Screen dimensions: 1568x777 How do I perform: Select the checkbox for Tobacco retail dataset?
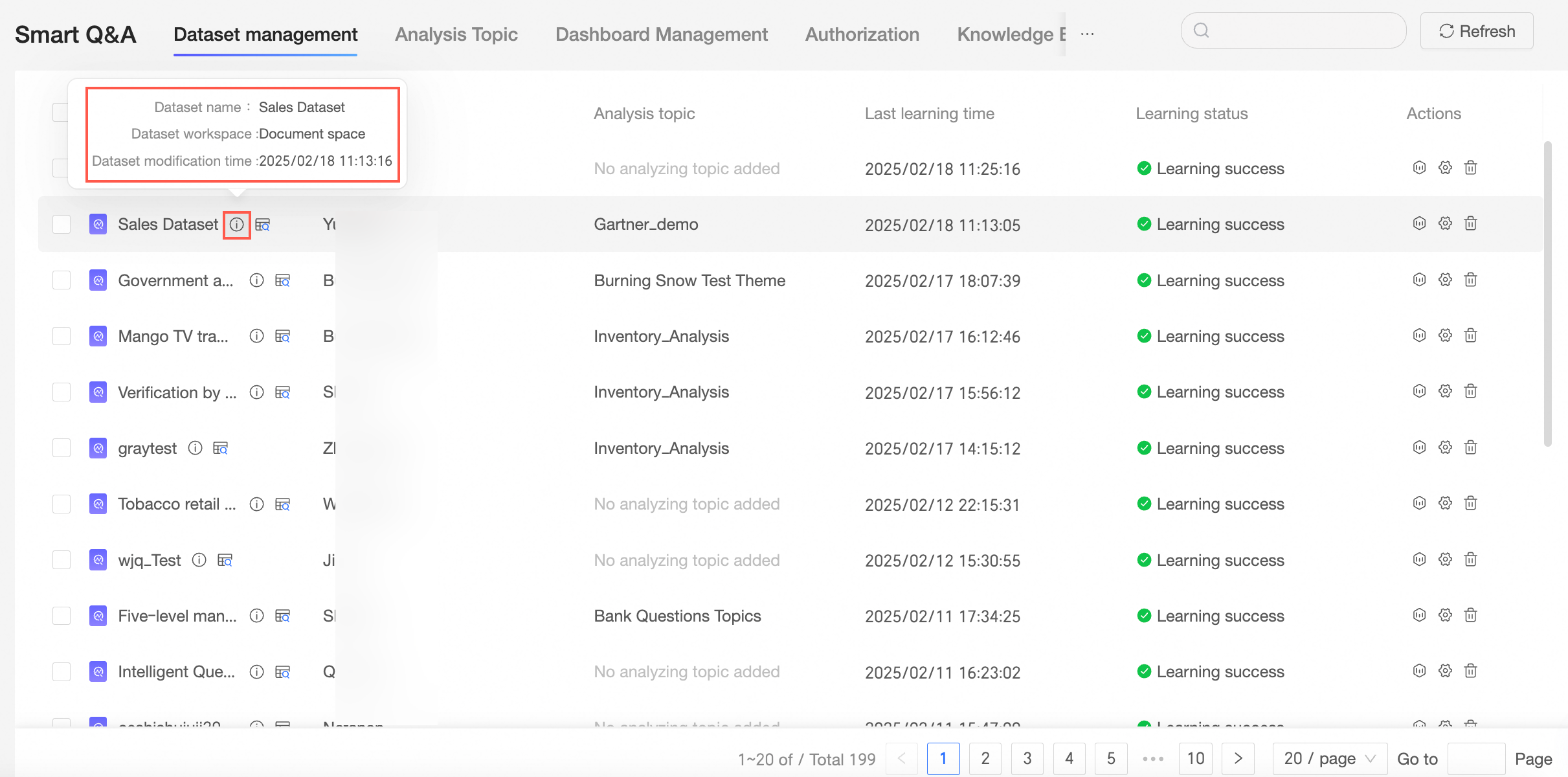(x=62, y=504)
